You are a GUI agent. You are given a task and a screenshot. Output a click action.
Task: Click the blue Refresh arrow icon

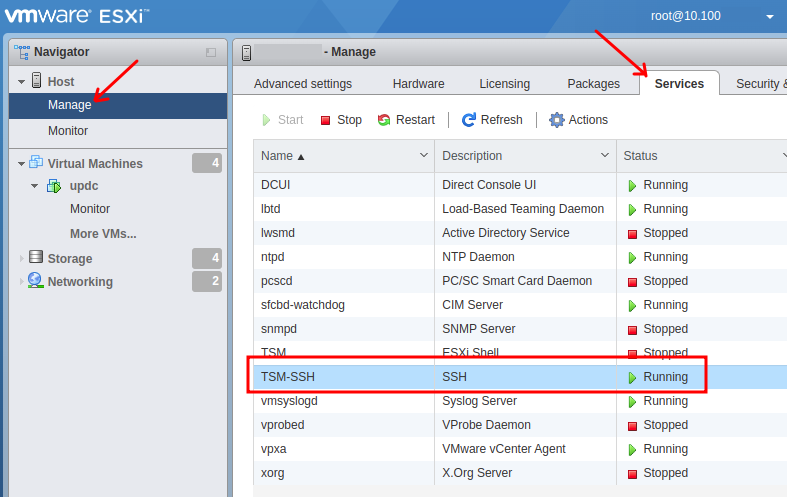coord(468,120)
